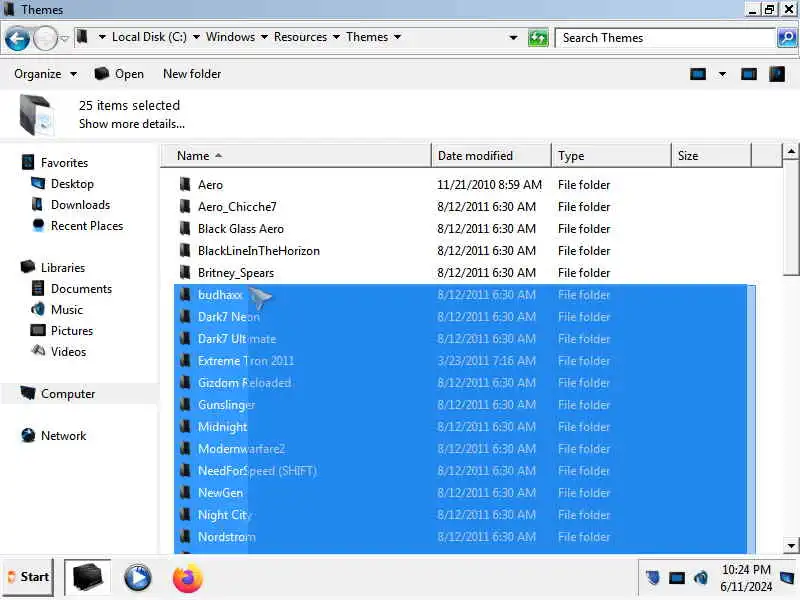Change your view icon
The image size is (800, 600).
[x=697, y=74]
